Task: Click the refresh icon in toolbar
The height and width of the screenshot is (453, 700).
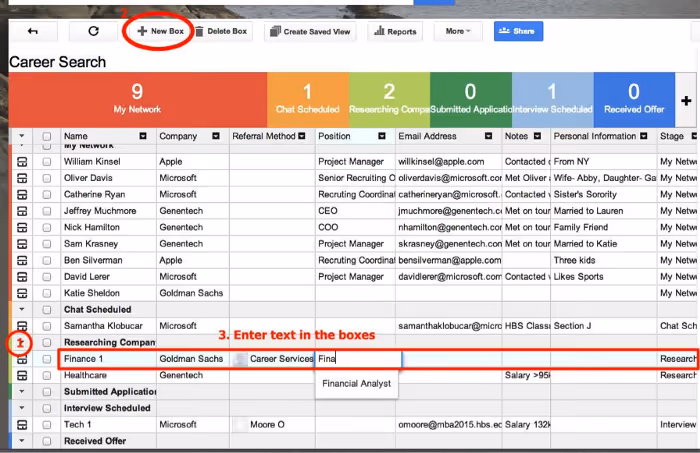Action: (x=93, y=31)
